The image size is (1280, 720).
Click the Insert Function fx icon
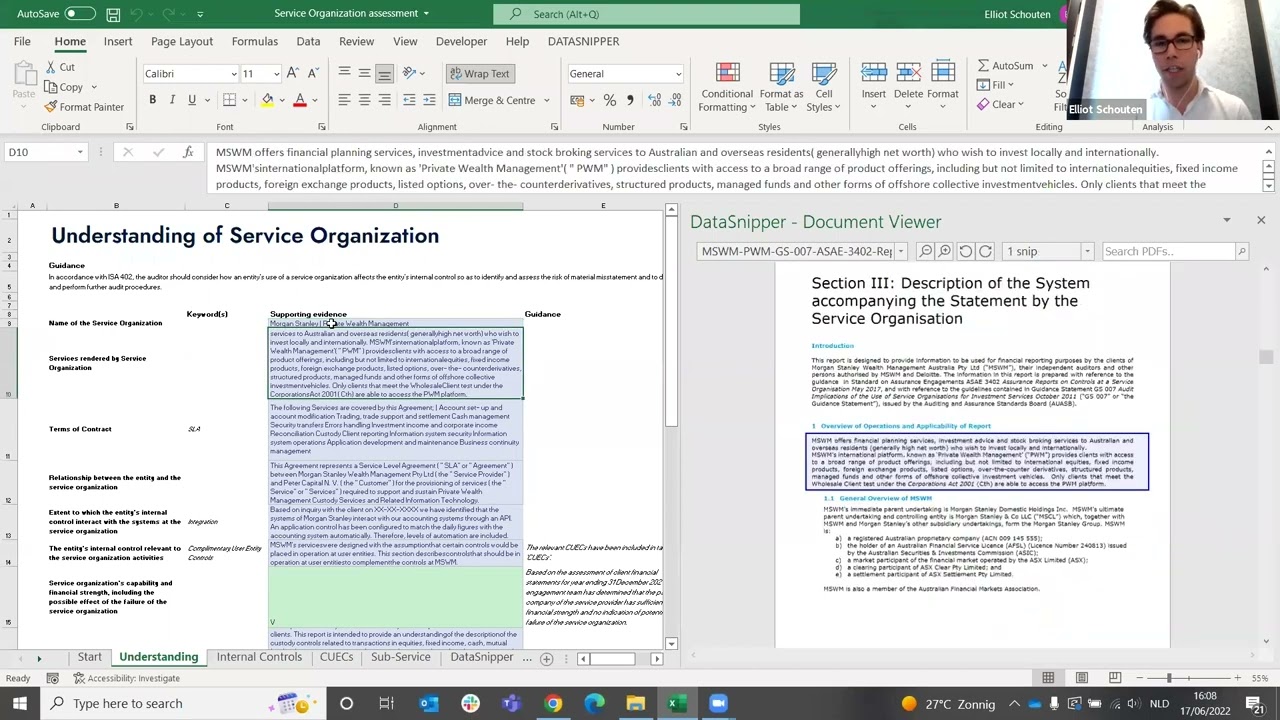pyautogui.click(x=188, y=152)
